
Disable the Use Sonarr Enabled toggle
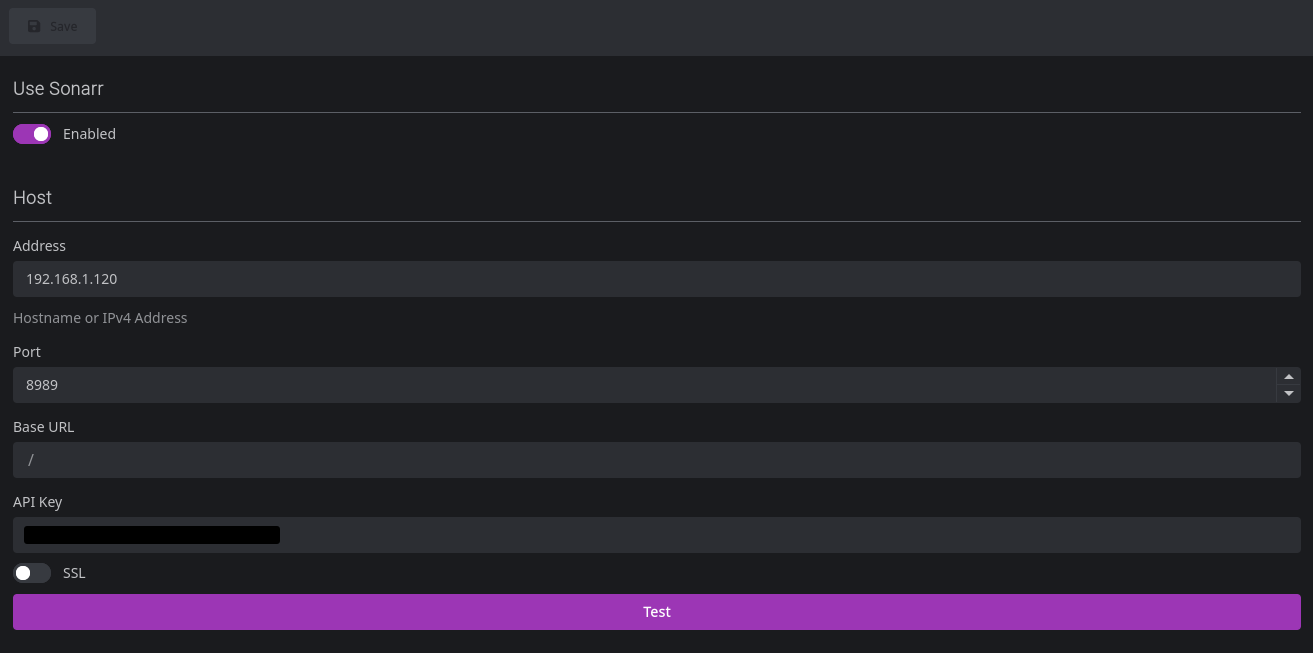[32, 134]
